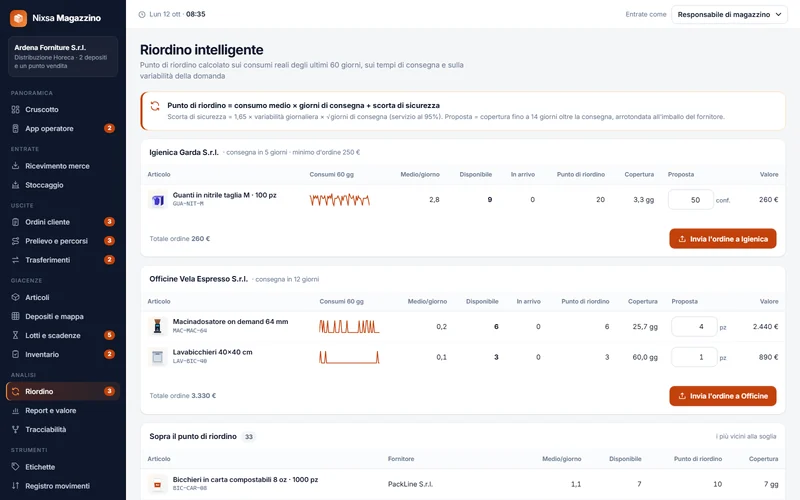The height and width of the screenshot is (500, 800).
Task: Click the App operatore phone icon
Action: tap(15, 129)
